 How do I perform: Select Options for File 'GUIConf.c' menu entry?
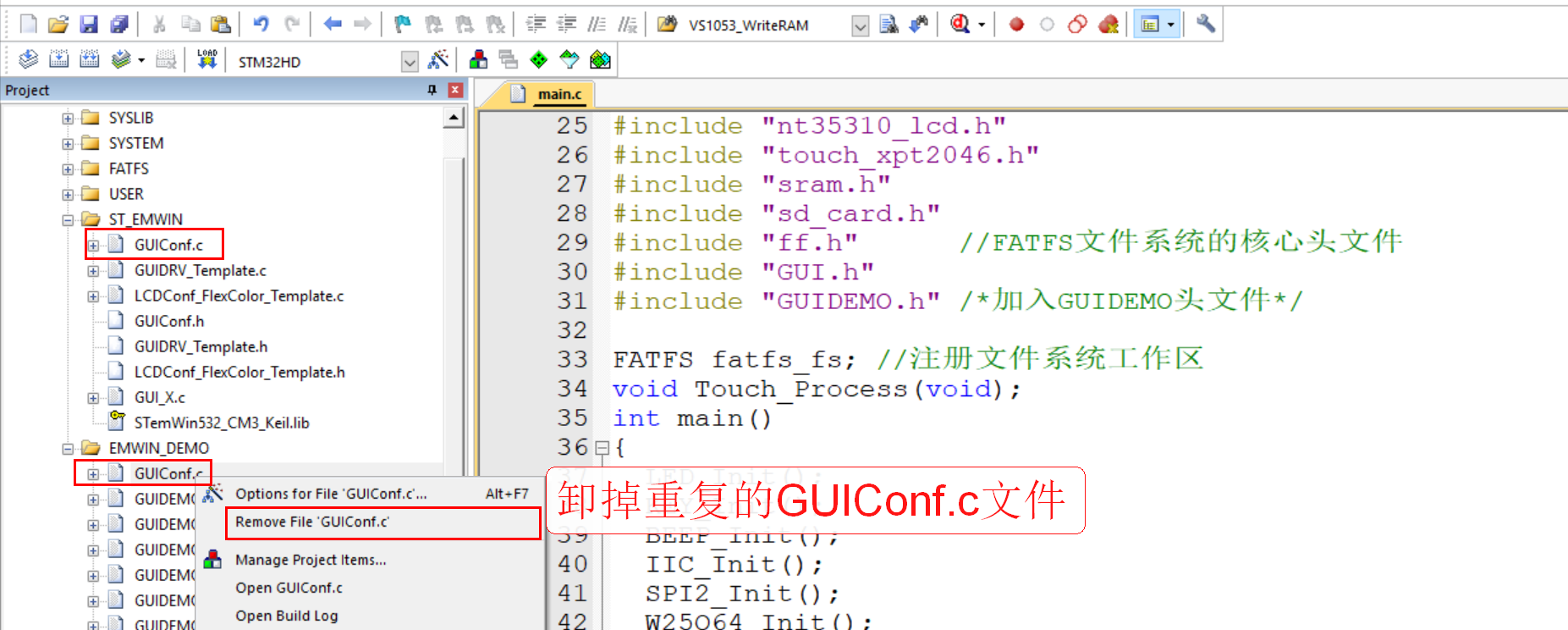tap(370, 494)
